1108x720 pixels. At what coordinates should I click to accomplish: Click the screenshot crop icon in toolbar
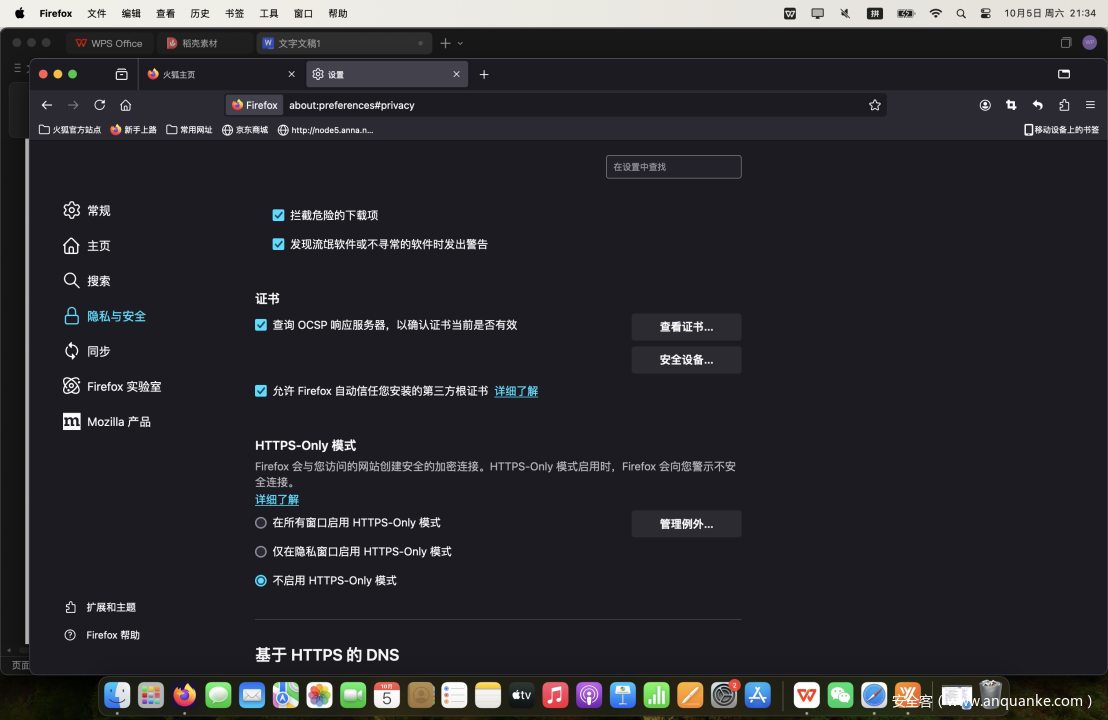click(x=1011, y=105)
